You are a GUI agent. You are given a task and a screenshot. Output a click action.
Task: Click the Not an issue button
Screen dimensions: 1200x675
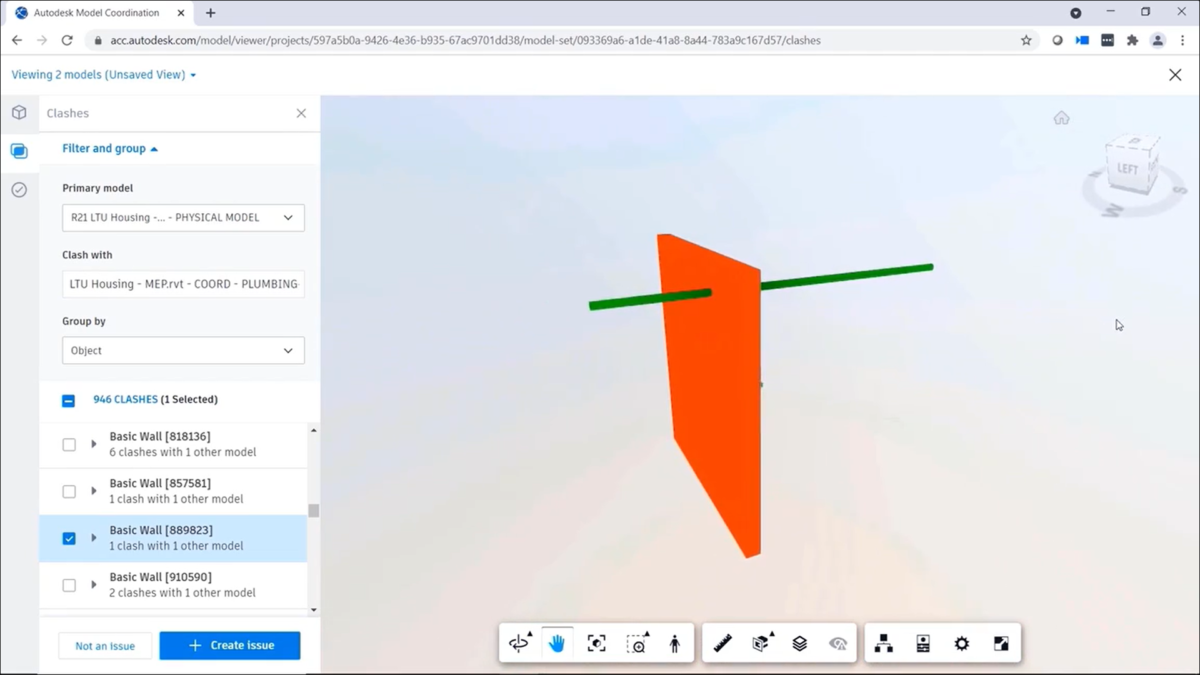(x=105, y=646)
